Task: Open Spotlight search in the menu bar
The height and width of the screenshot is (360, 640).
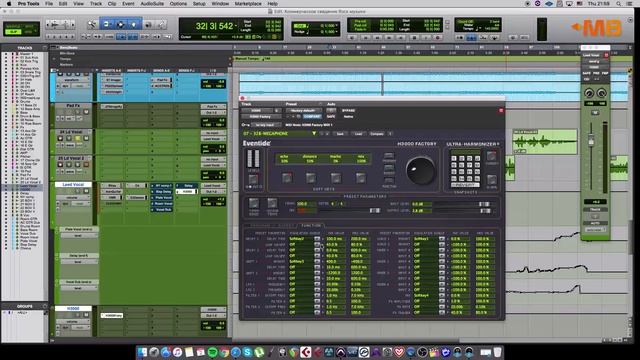Action: click(x=619, y=4)
